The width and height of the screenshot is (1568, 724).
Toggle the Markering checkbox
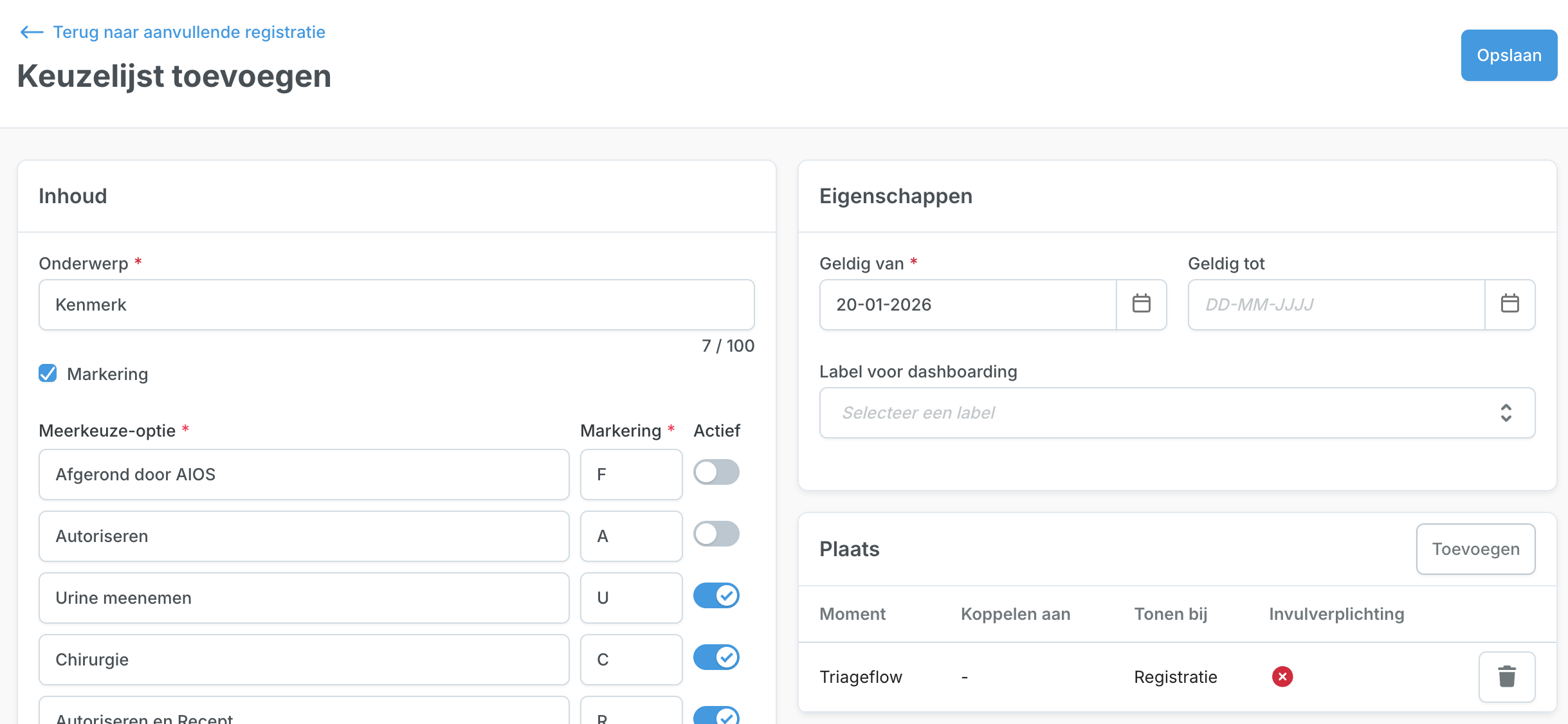coord(48,373)
